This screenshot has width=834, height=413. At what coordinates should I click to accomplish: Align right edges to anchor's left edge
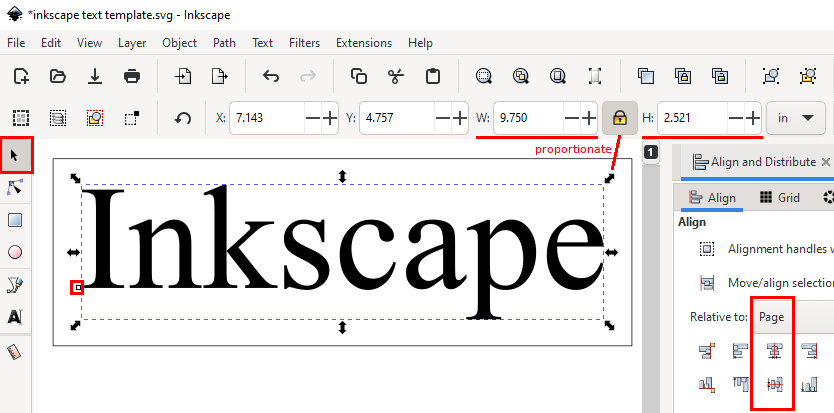click(706, 351)
